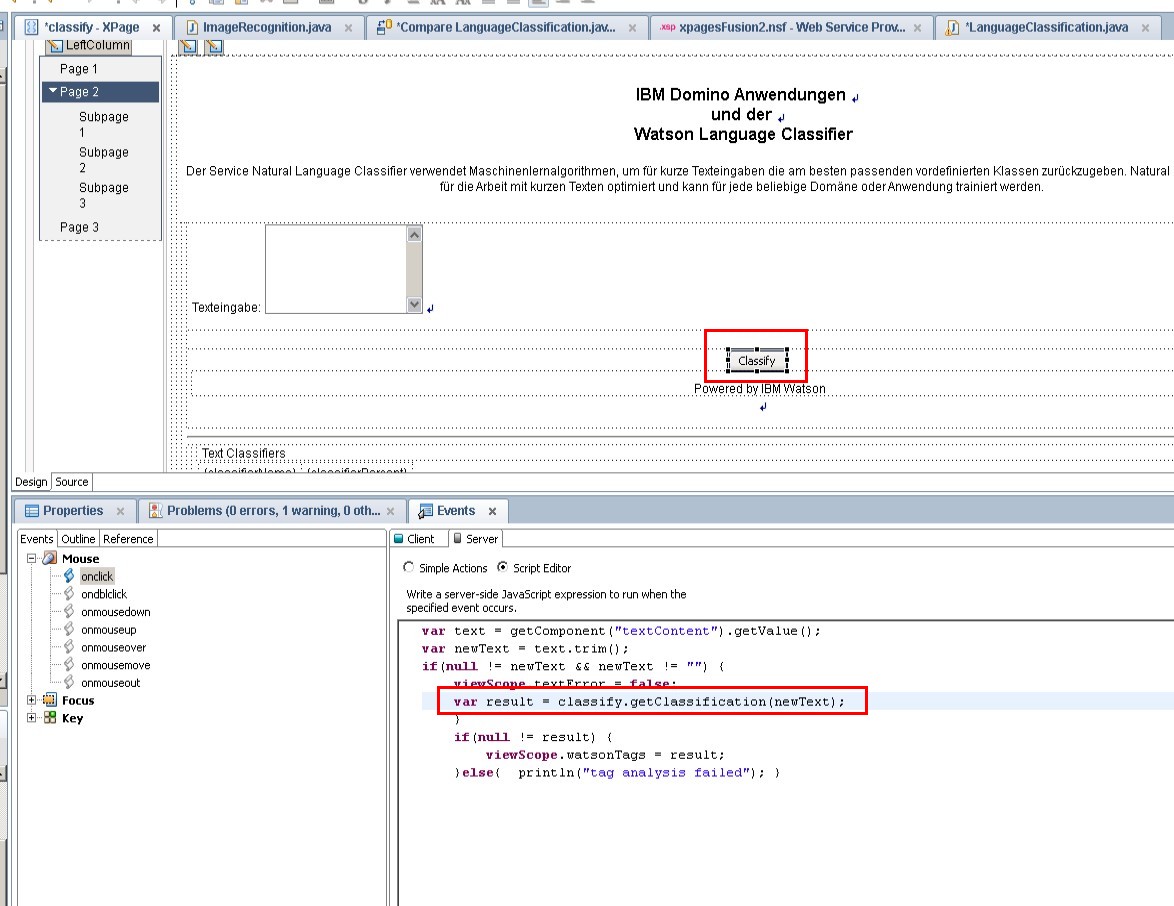The image size is (1174, 906).
Task: Click the onmouseover event icon
Action: click(69, 647)
